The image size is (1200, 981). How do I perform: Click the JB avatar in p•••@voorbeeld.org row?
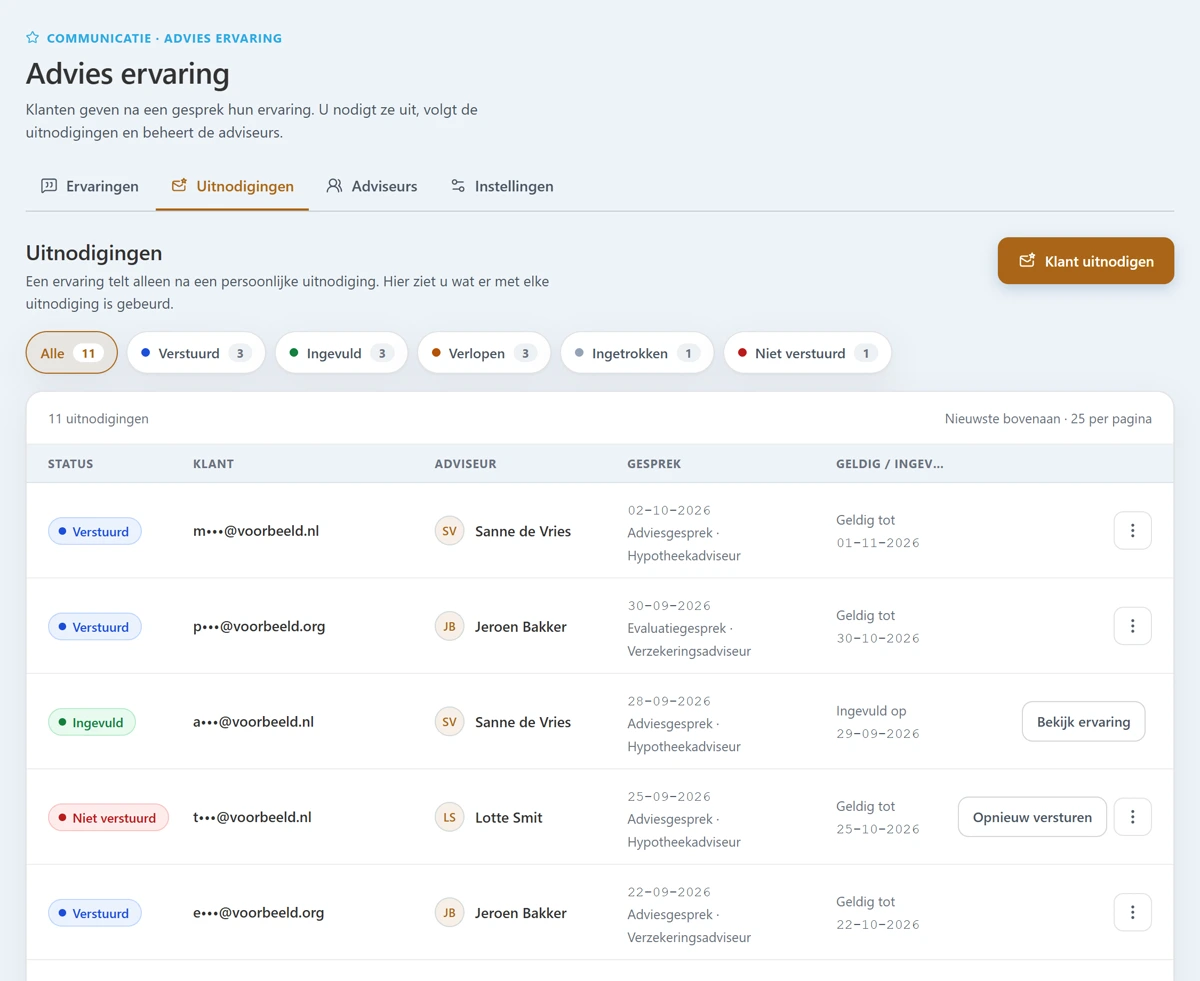(x=450, y=627)
